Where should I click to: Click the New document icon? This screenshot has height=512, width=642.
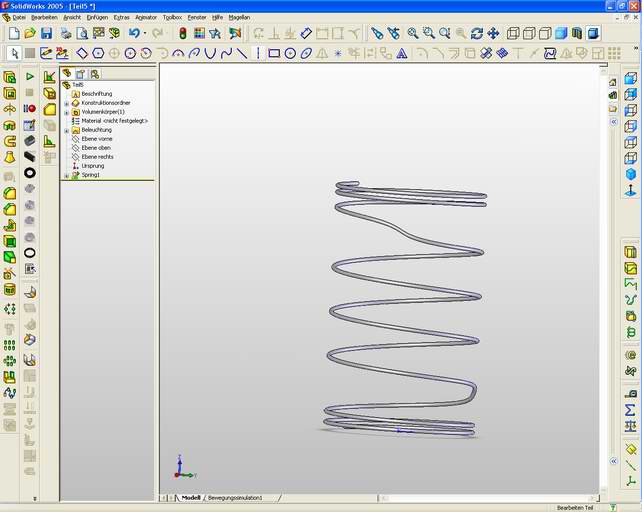tap(14, 33)
